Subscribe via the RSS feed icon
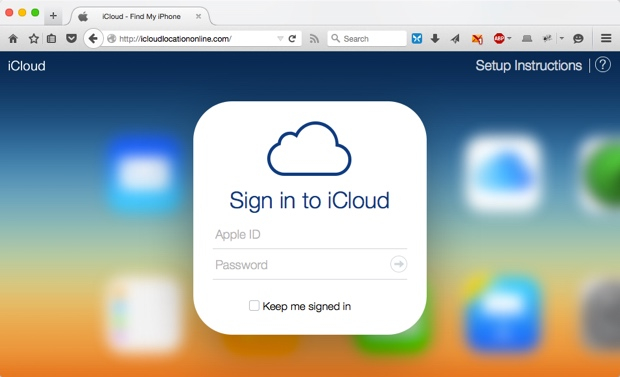The image size is (620, 377). point(314,39)
